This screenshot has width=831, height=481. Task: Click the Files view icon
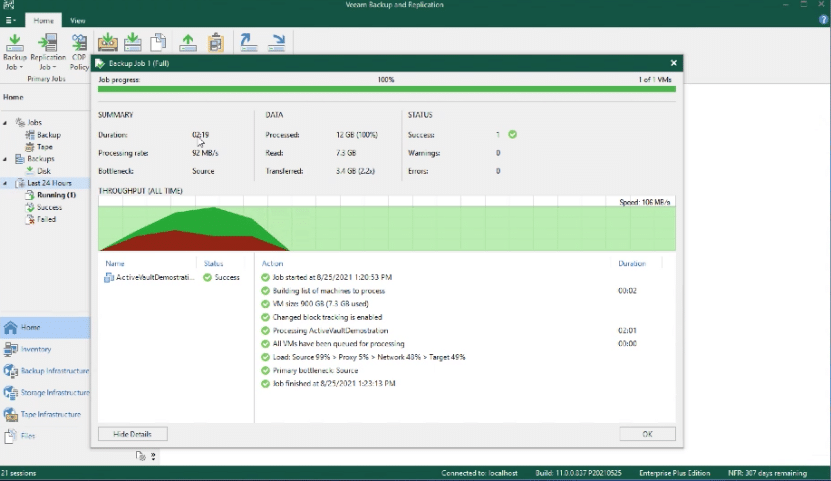pyautogui.click(x=11, y=436)
